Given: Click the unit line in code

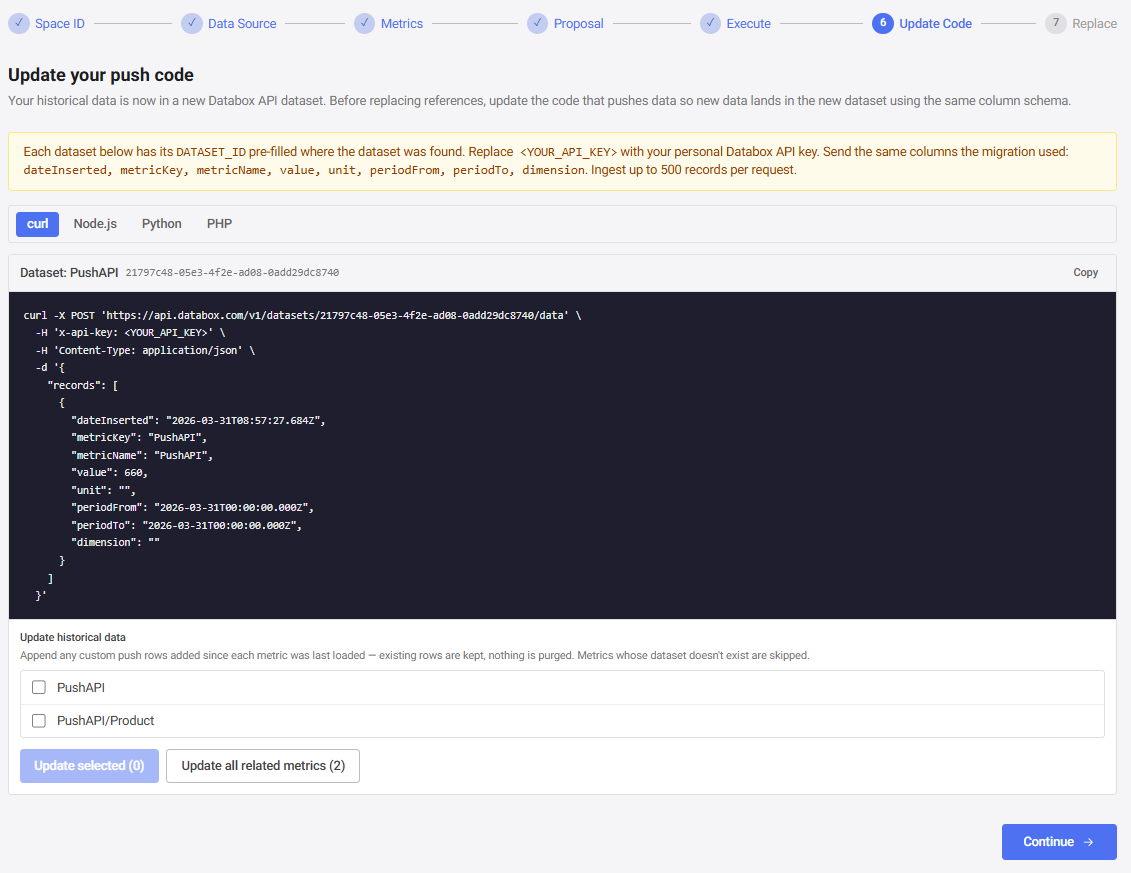Looking at the screenshot, I should coord(103,490).
